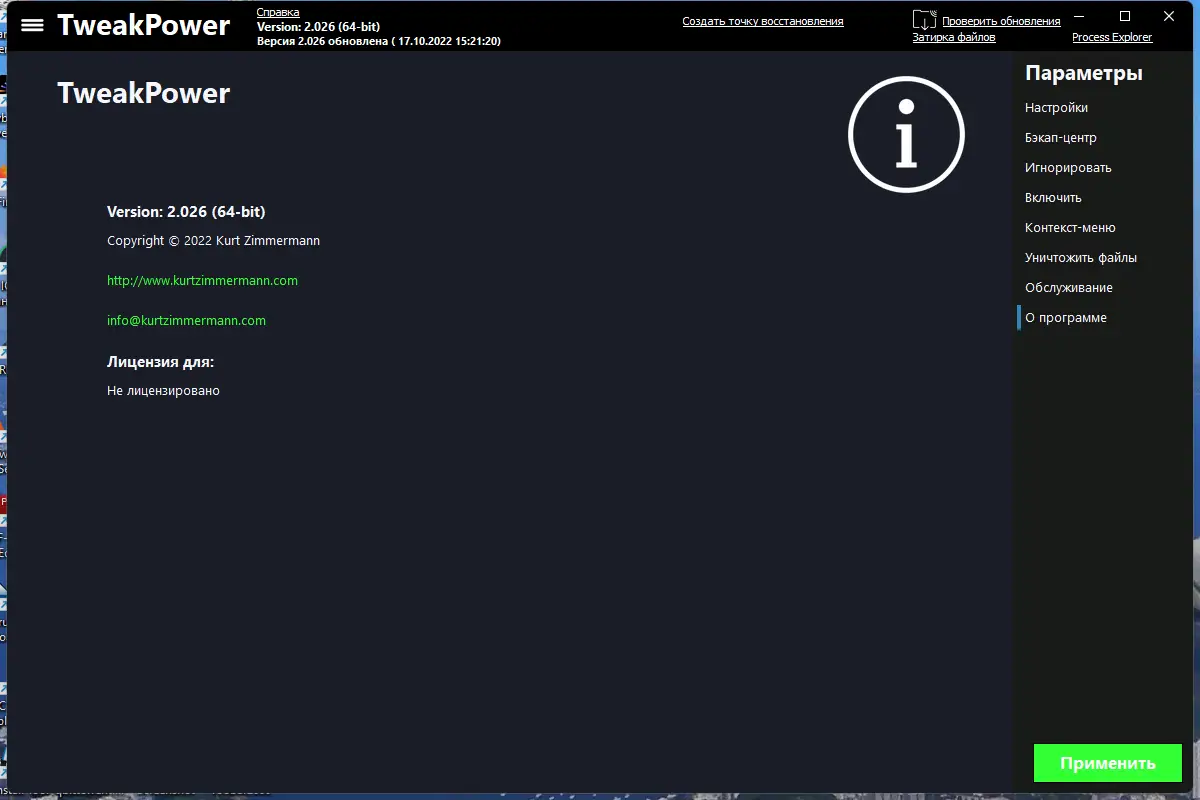
Task: Open the Справка help link
Action: tap(278, 12)
